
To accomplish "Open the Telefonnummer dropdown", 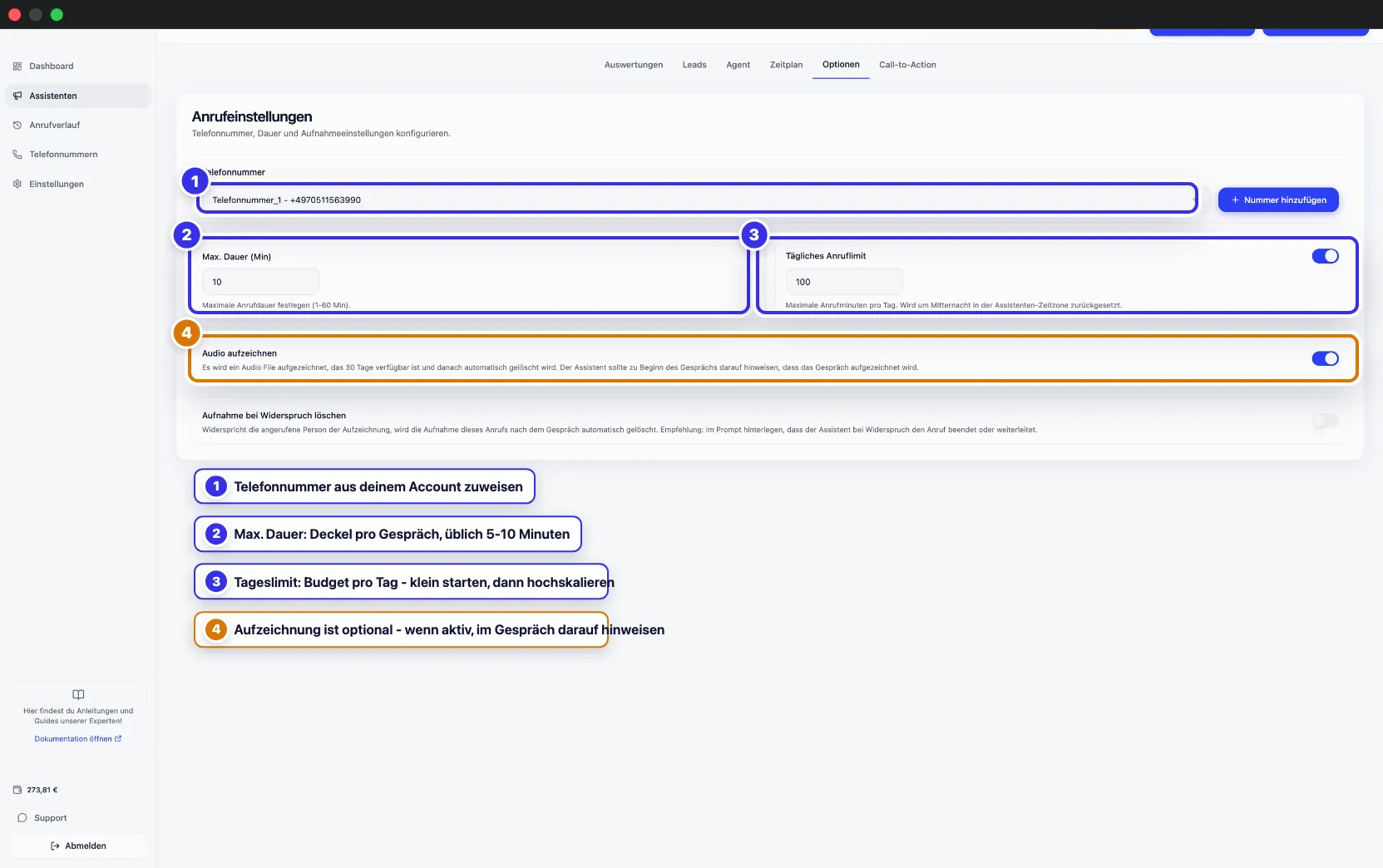I will pyautogui.click(x=699, y=200).
